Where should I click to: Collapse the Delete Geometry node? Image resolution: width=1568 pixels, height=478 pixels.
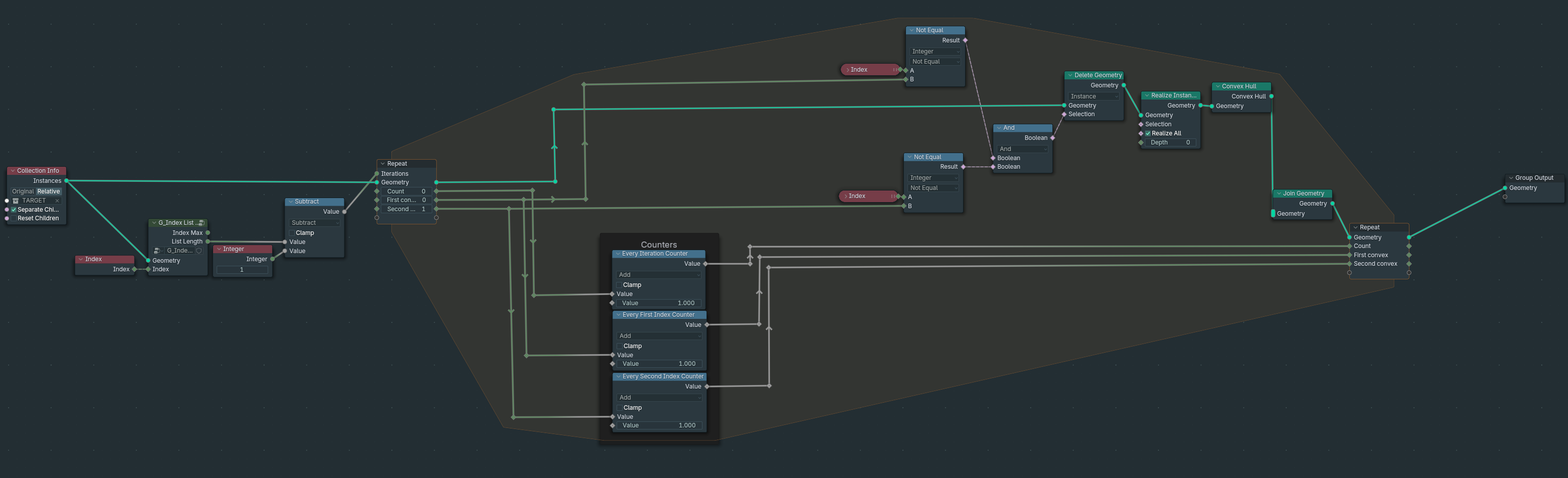click(1070, 75)
